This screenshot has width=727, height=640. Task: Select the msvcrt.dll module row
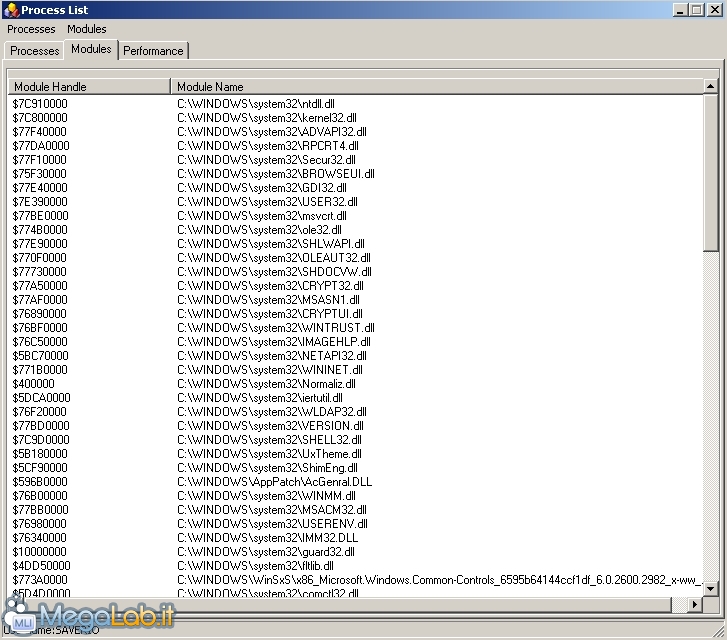pyautogui.click(x=356, y=216)
